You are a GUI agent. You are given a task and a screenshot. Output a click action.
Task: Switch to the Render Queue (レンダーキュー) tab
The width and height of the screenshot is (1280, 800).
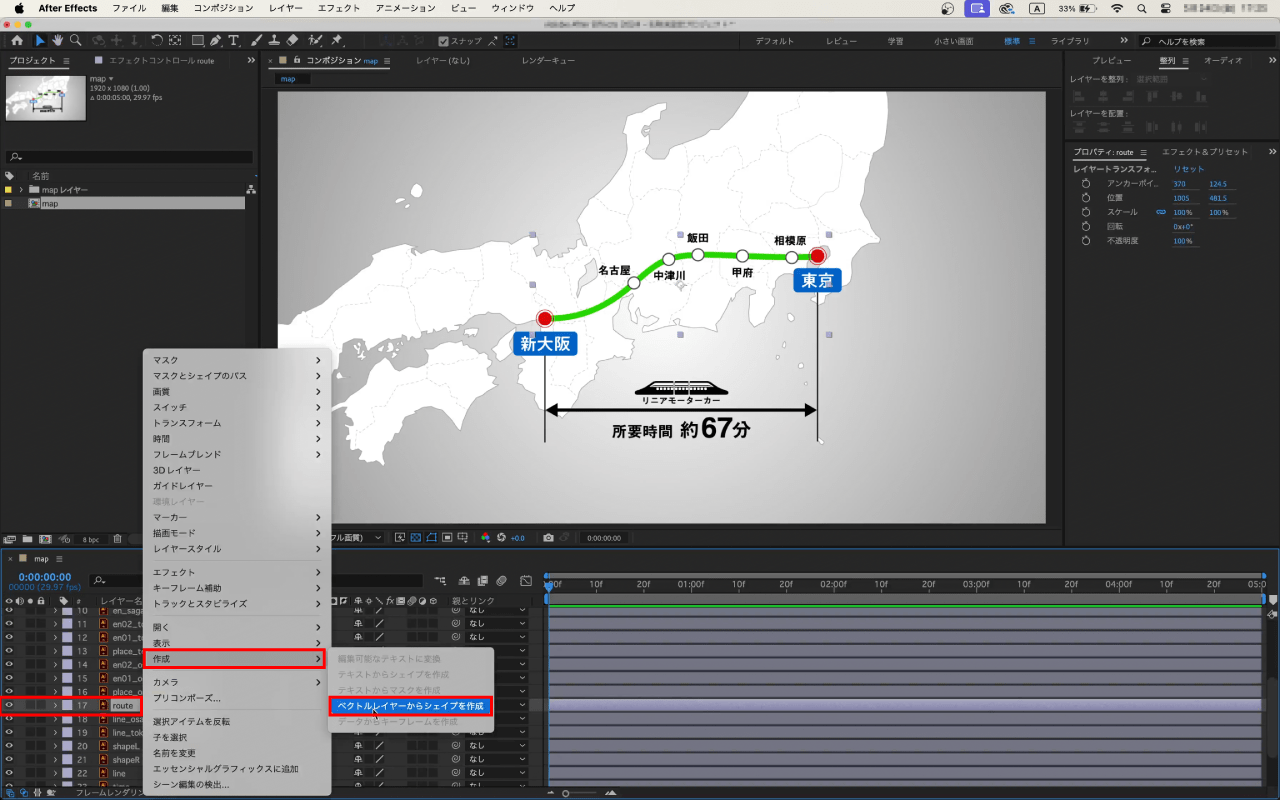[x=548, y=61]
